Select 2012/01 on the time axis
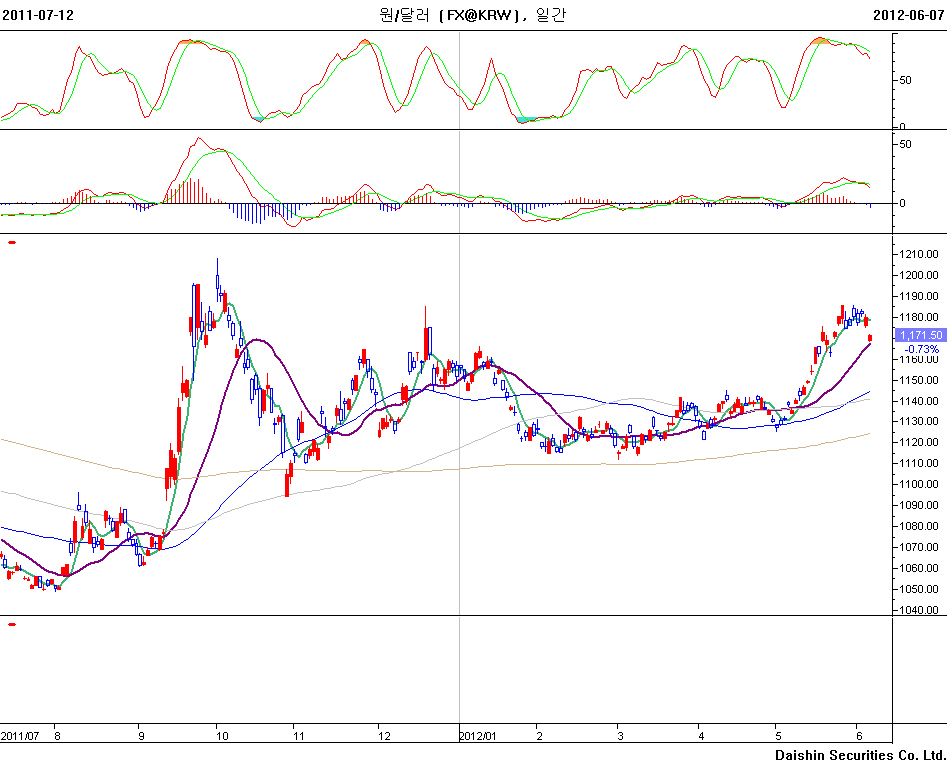The width and height of the screenshot is (947, 767). tap(478, 736)
